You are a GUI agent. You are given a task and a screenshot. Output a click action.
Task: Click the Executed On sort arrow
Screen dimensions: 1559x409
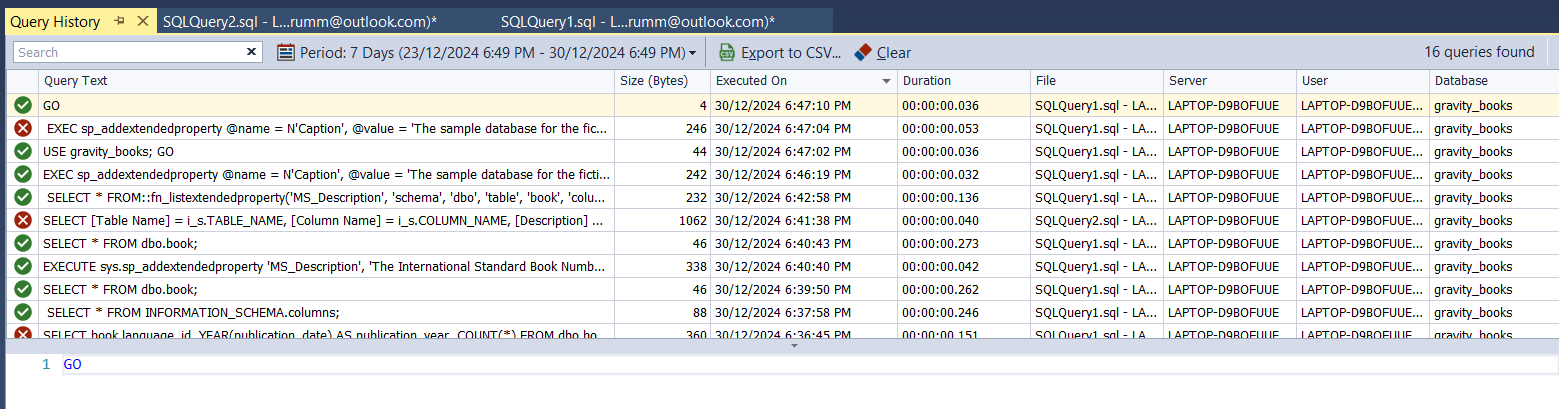885,81
